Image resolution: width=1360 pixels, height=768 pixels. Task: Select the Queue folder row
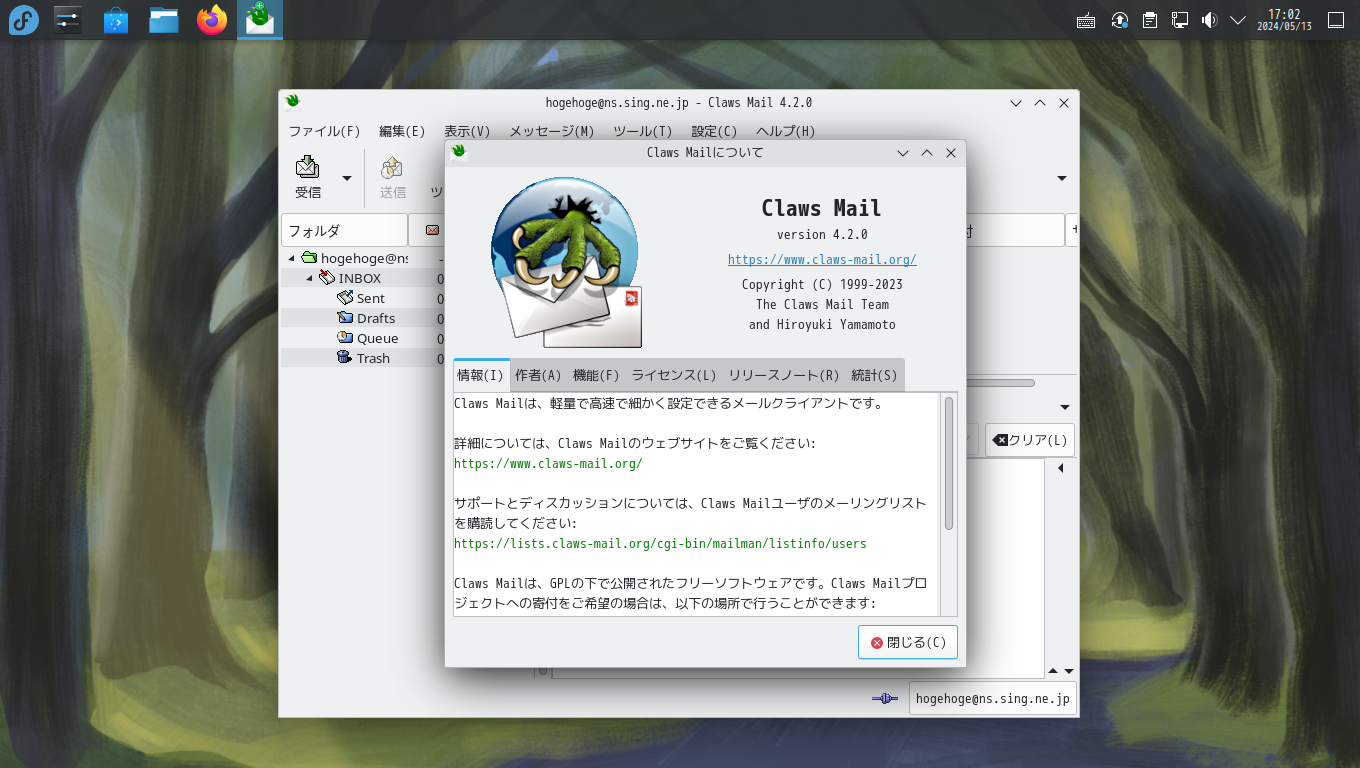point(362,338)
